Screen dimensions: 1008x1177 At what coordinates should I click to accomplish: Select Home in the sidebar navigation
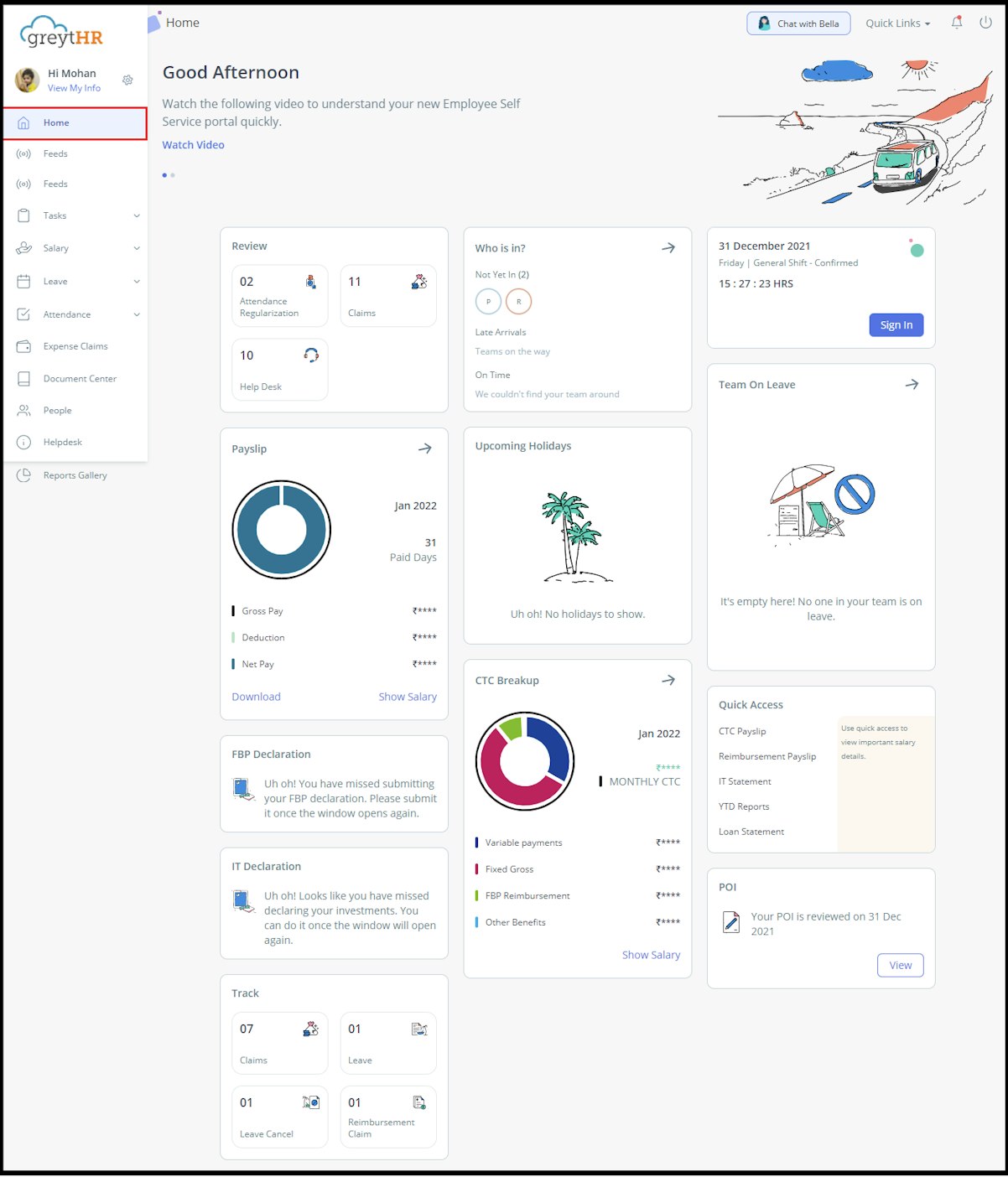pyautogui.click(x=56, y=122)
